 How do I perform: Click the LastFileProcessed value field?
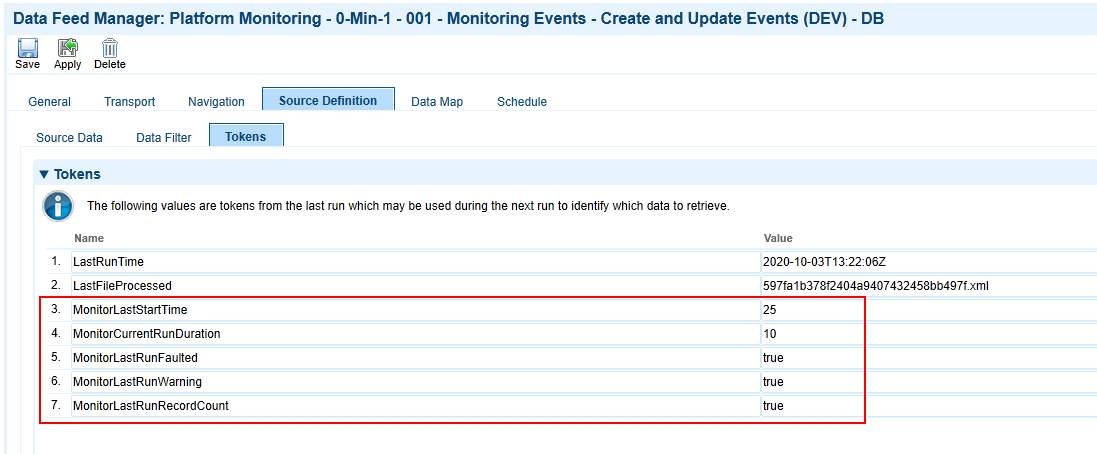pyautogui.click(x=929, y=285)
